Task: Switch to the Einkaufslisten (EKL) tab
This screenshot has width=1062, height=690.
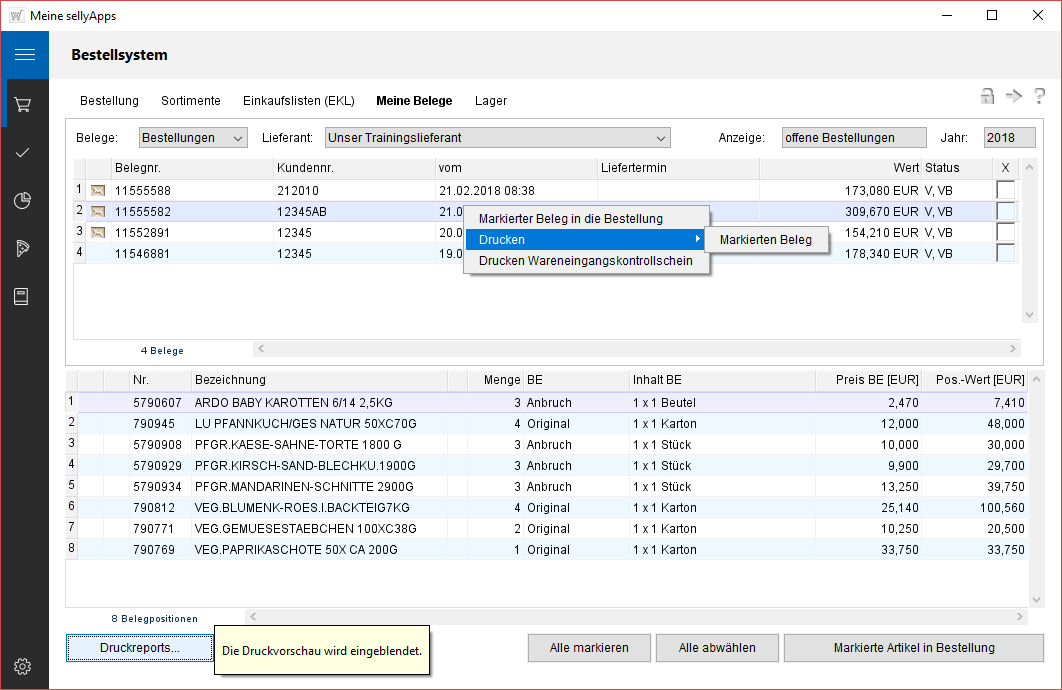Action: [298, 101]
